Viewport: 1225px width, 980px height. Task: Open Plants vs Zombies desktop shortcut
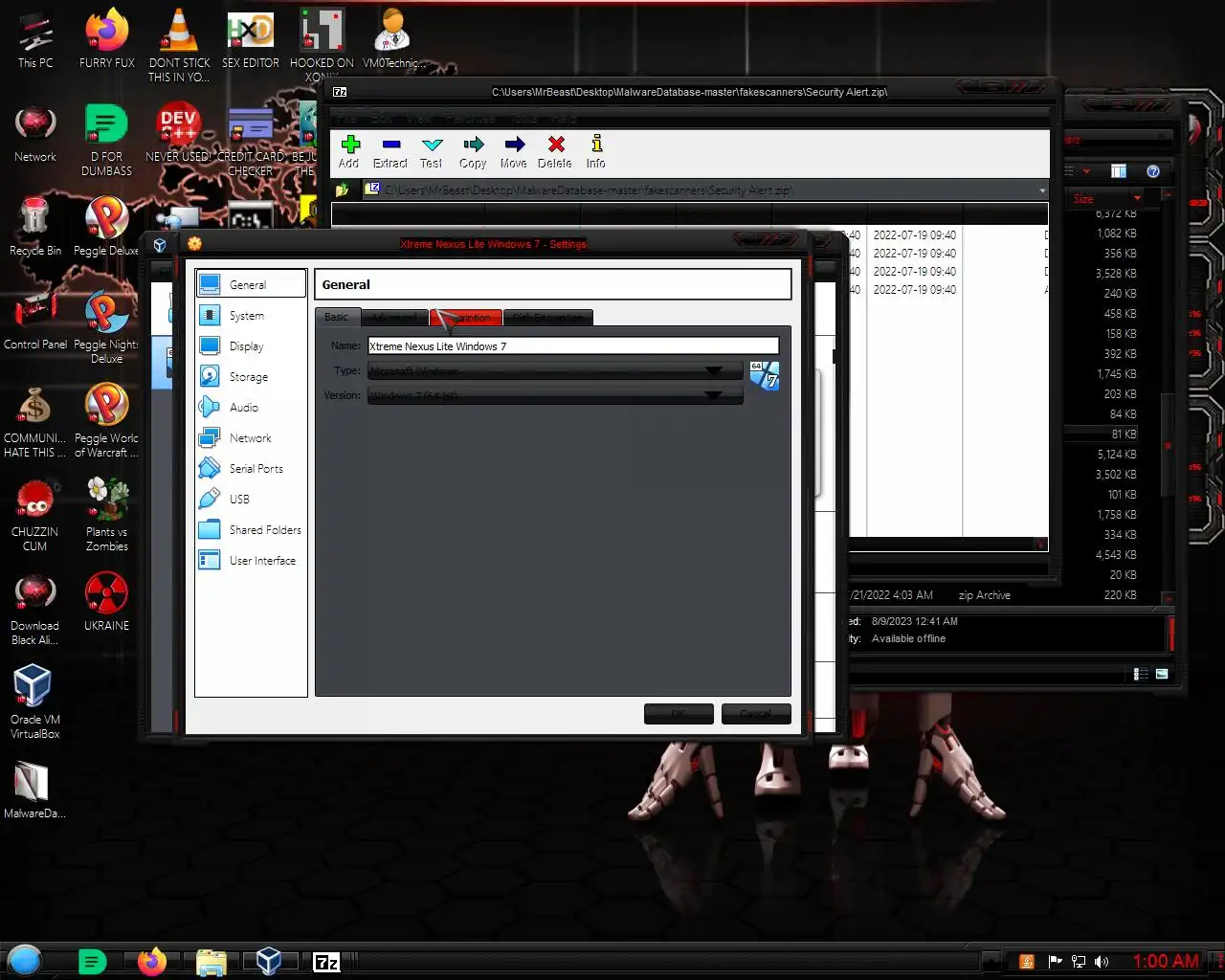pos(107,514)
